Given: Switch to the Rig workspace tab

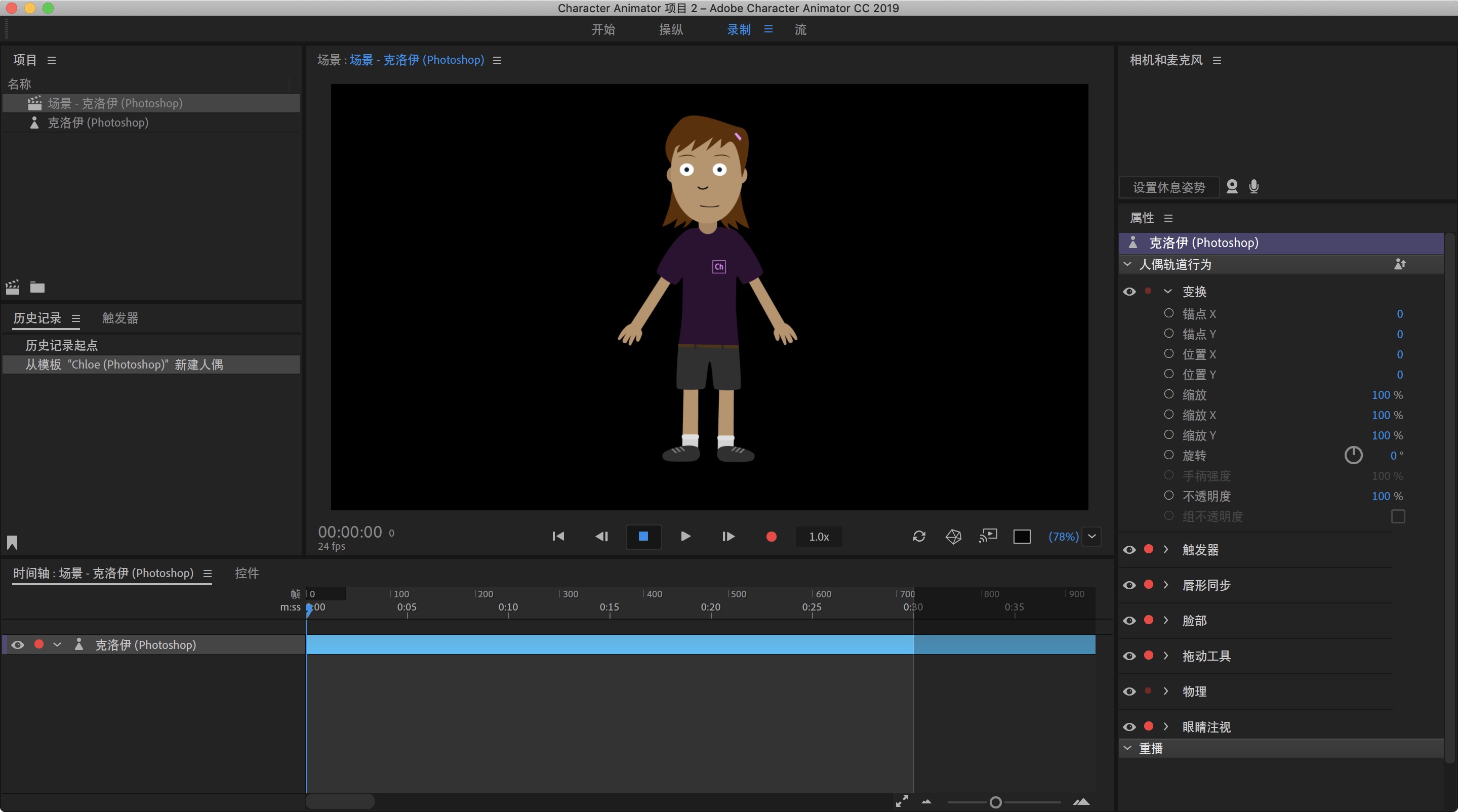Looking at the screenshot, I should coord(671,29).
